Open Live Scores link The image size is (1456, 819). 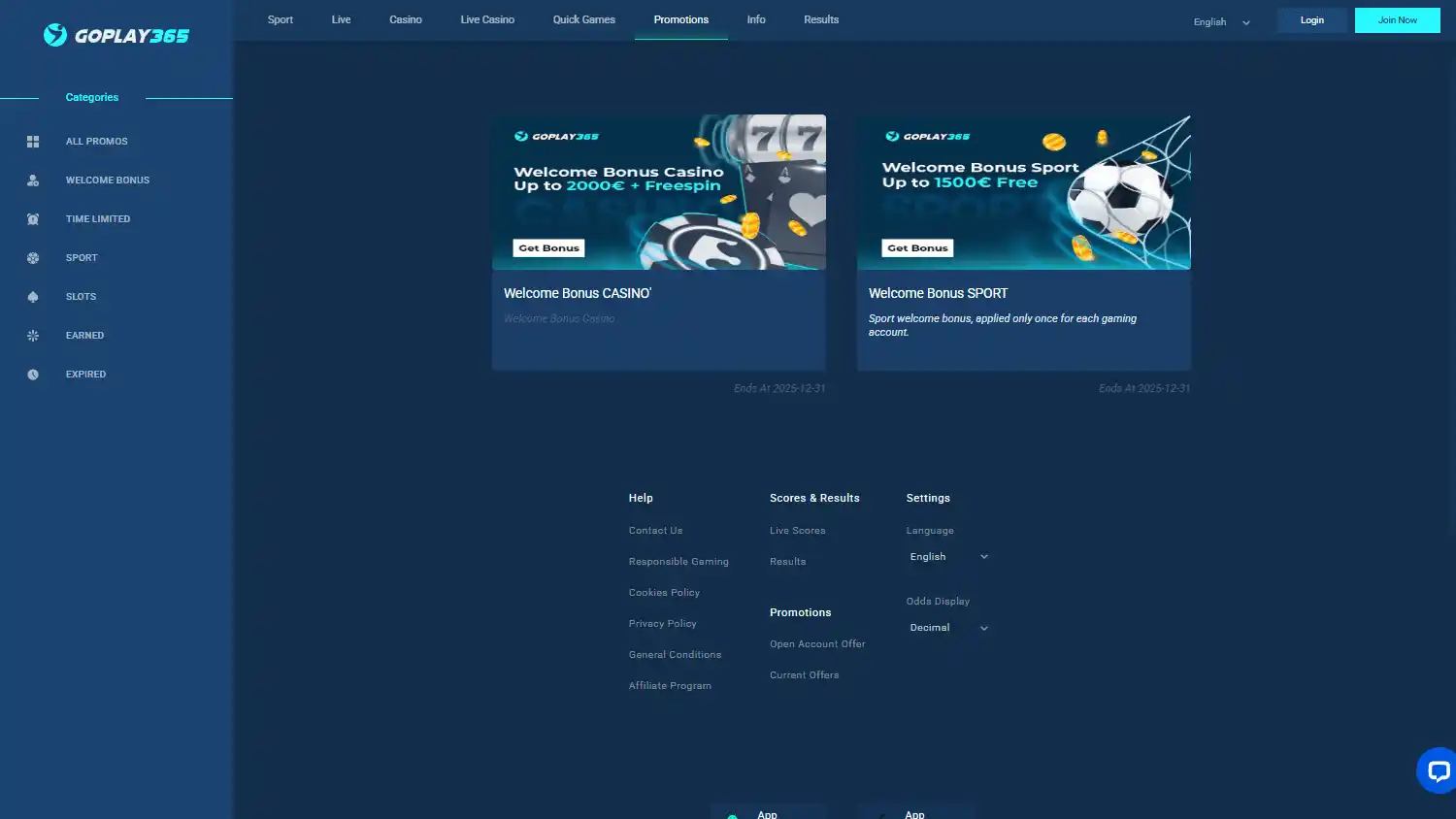[798, 531]
